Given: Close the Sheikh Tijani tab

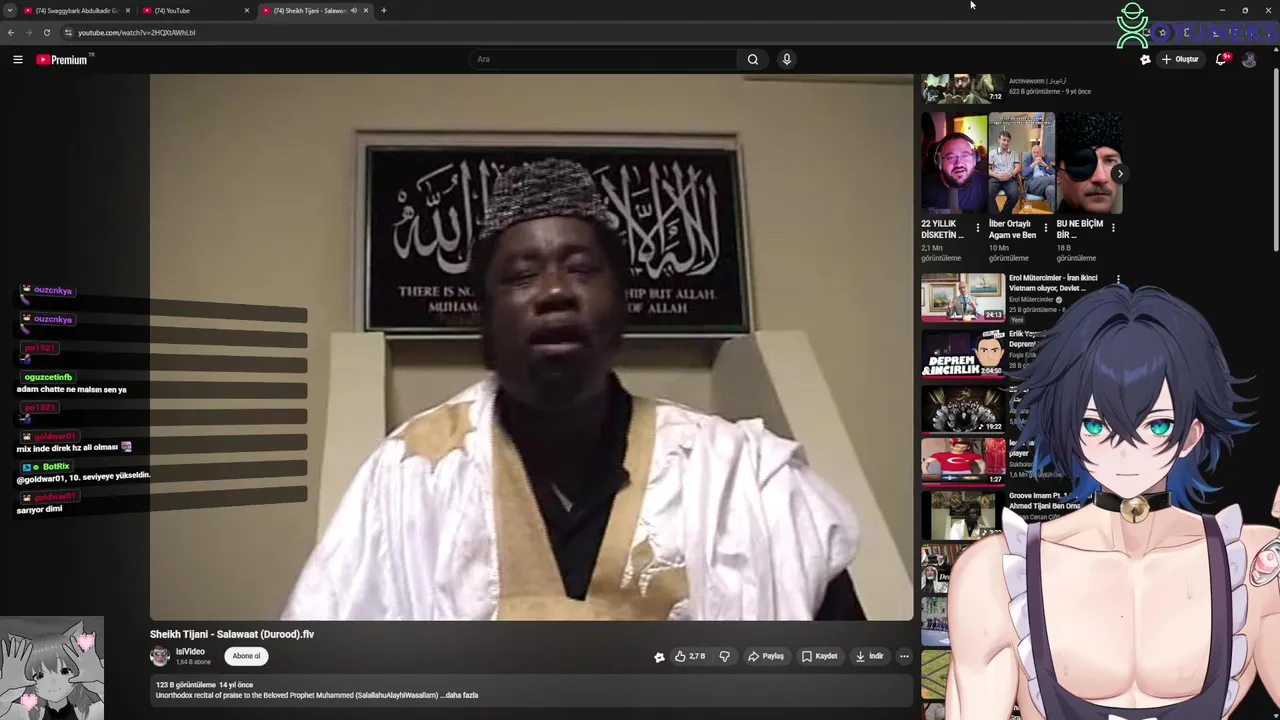Looking at the screenshot, I should [365, 10].
